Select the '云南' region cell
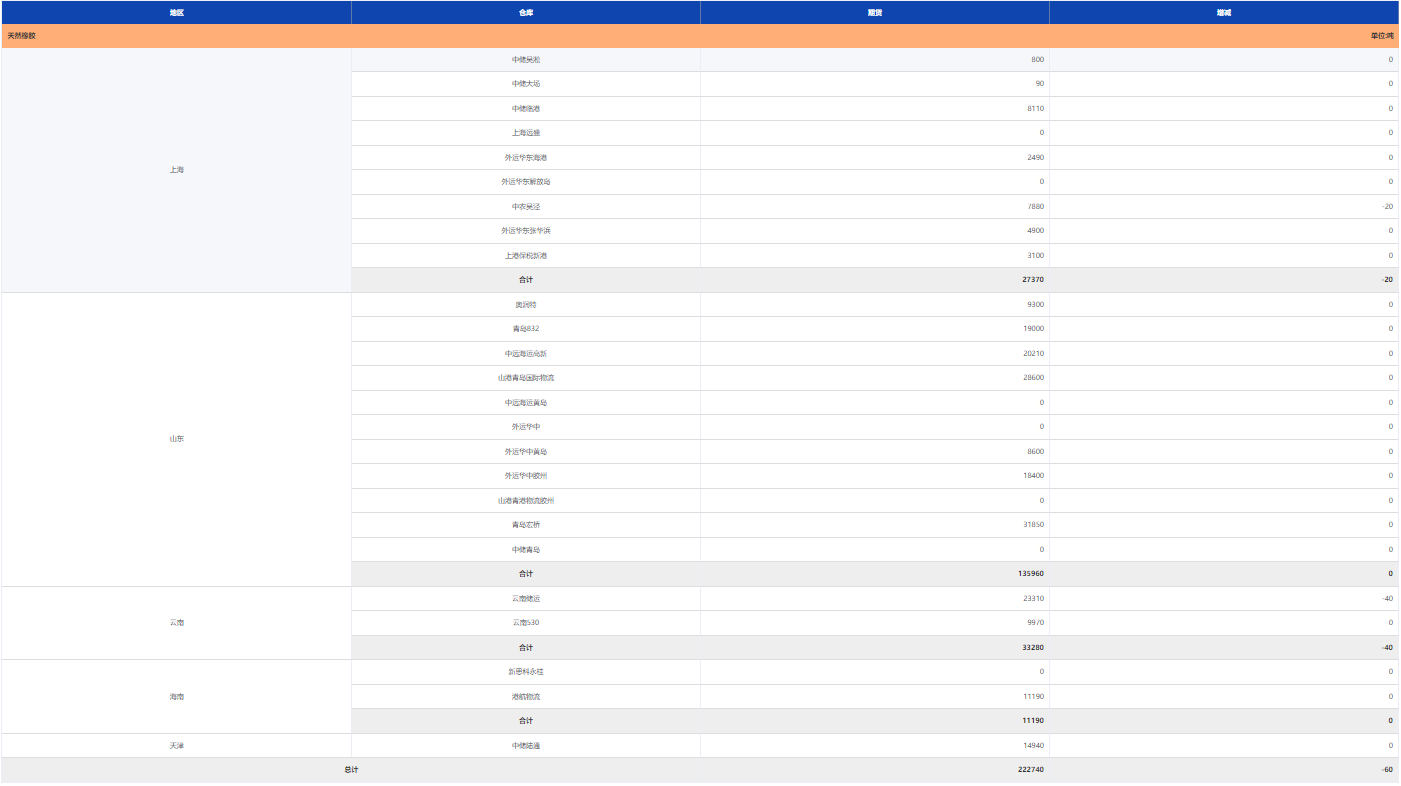Screen dimensions: 1401x786 (x=176, y=623)
